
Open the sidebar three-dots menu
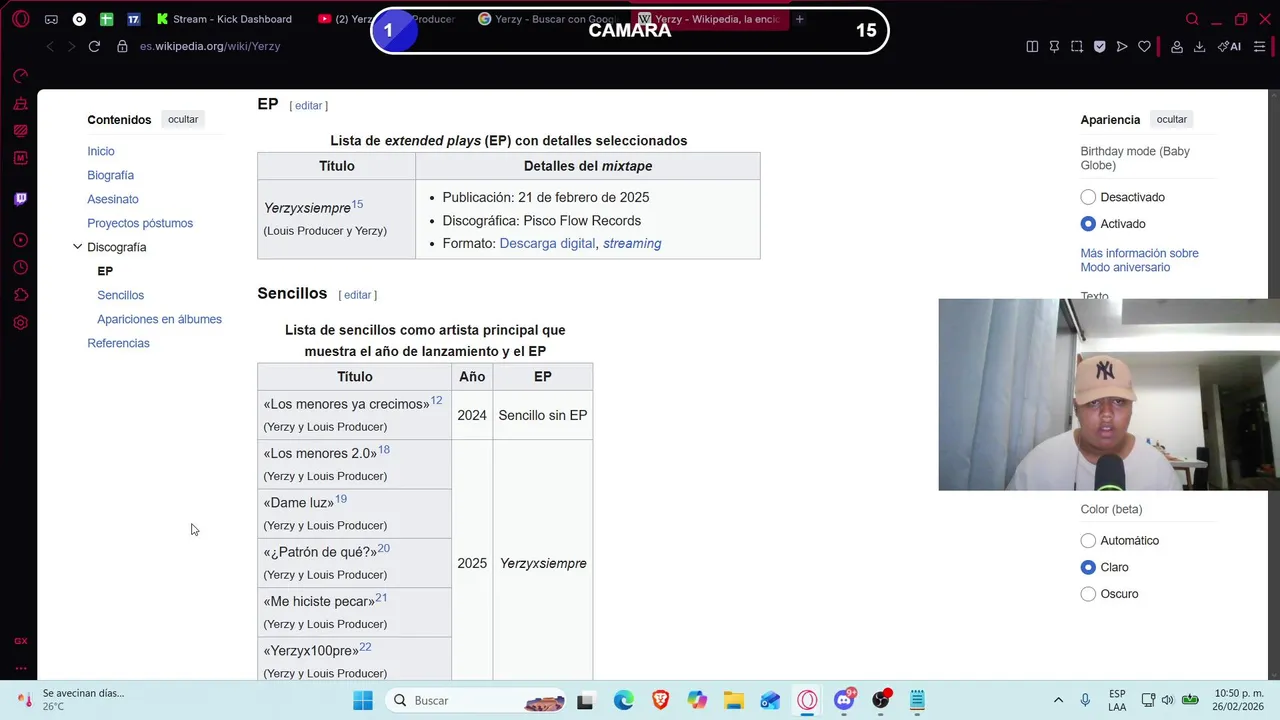[21, 668]
